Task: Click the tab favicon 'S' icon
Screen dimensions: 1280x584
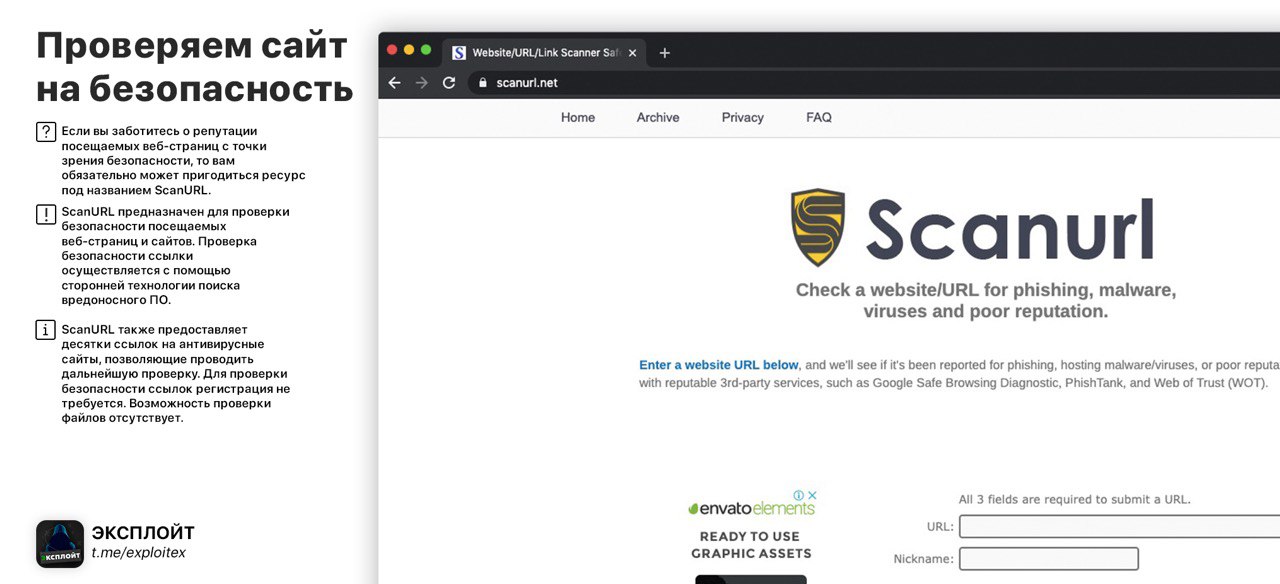Action: coord(459,53)
